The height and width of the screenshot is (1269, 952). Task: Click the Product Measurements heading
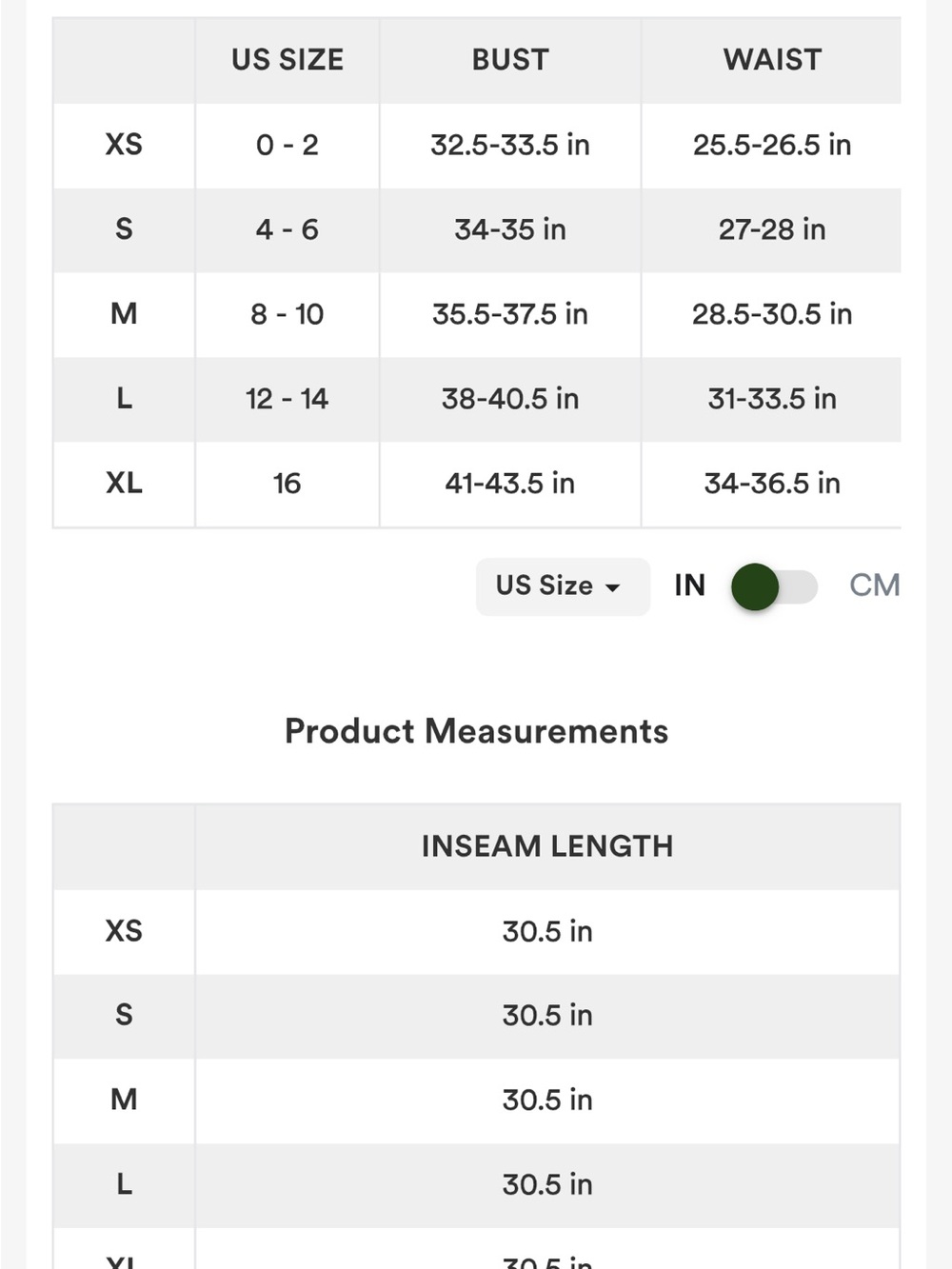pyautogui.click(x=476, y=731)
